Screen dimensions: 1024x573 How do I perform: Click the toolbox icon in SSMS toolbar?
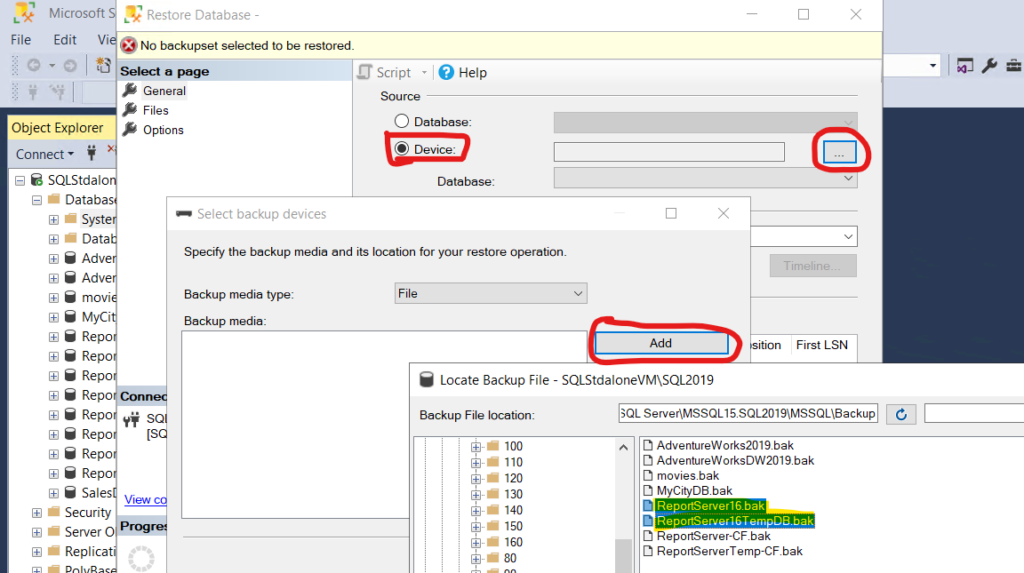coord(1014,65)
